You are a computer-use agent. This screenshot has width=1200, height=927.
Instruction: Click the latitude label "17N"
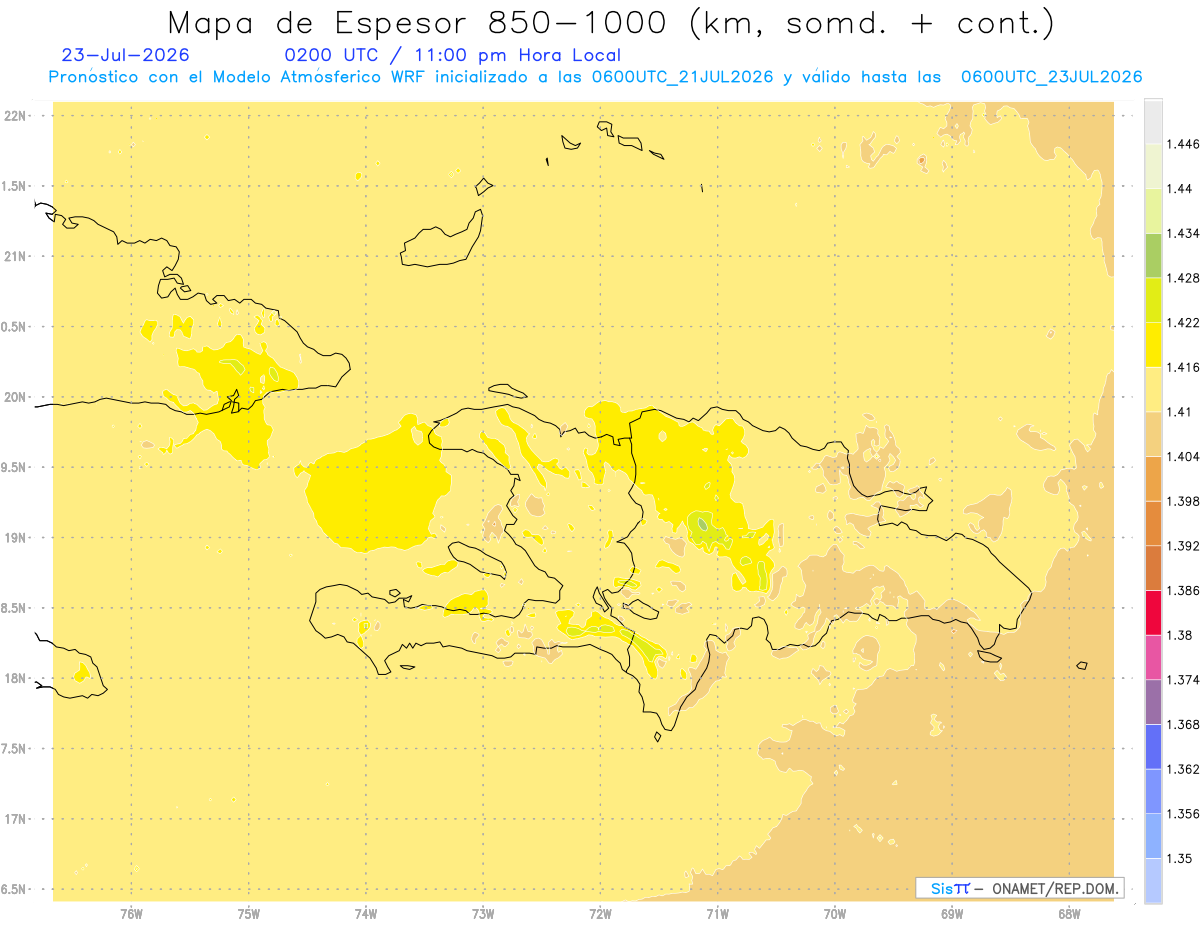pos(17,819)
